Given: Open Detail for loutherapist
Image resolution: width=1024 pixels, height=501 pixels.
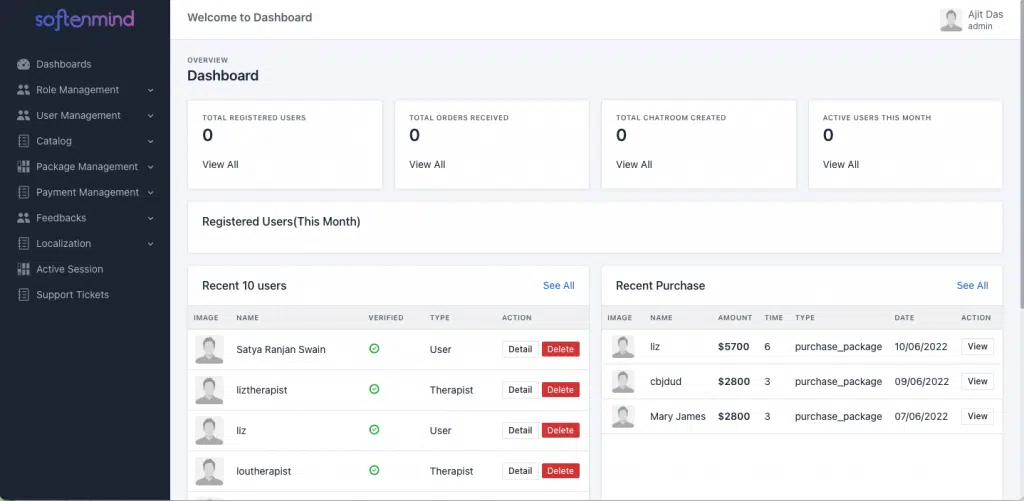Looking at the screenshot, I should click(x=520, y=470).
